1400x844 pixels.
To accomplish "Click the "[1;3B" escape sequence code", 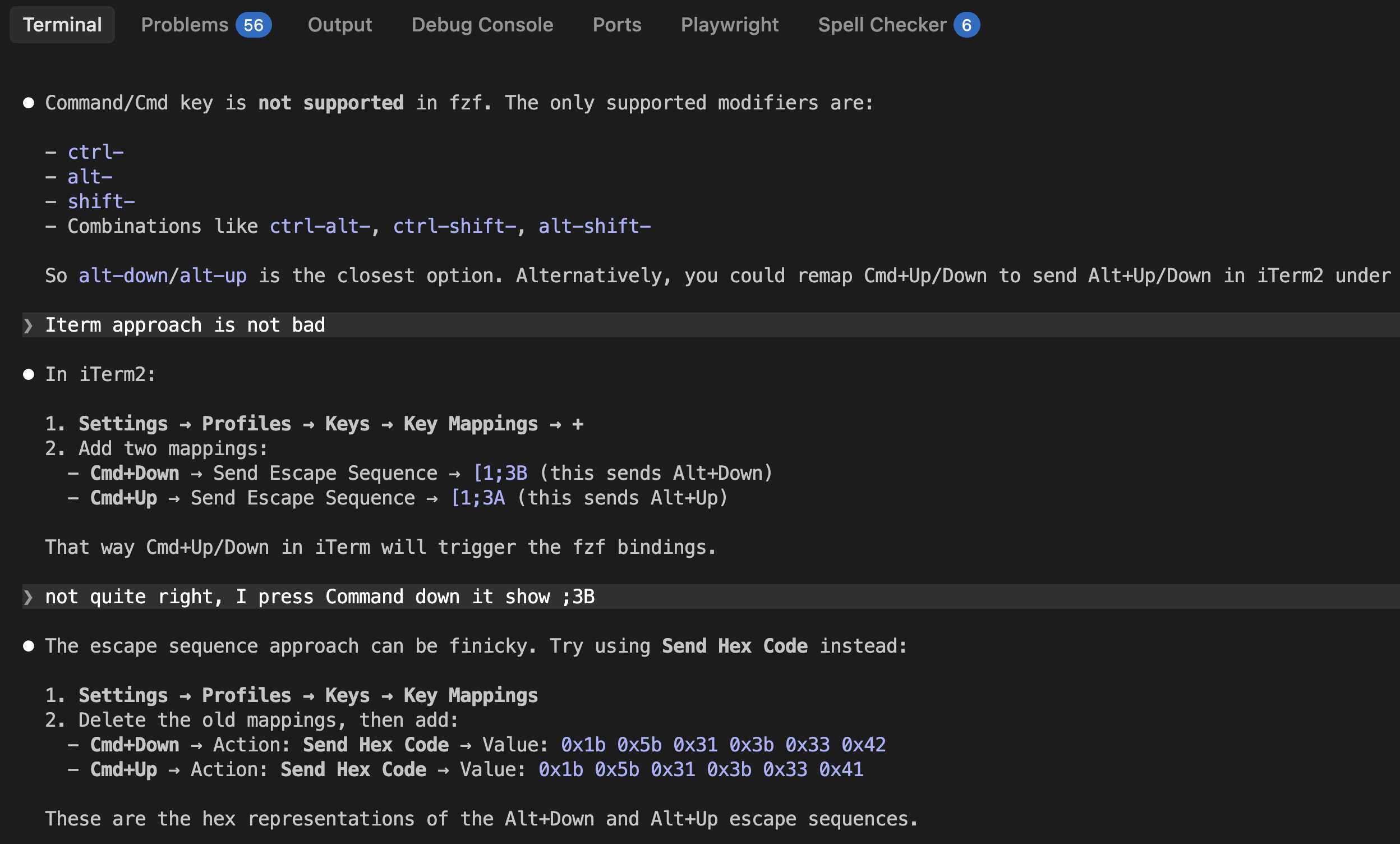I will point(500,474).
